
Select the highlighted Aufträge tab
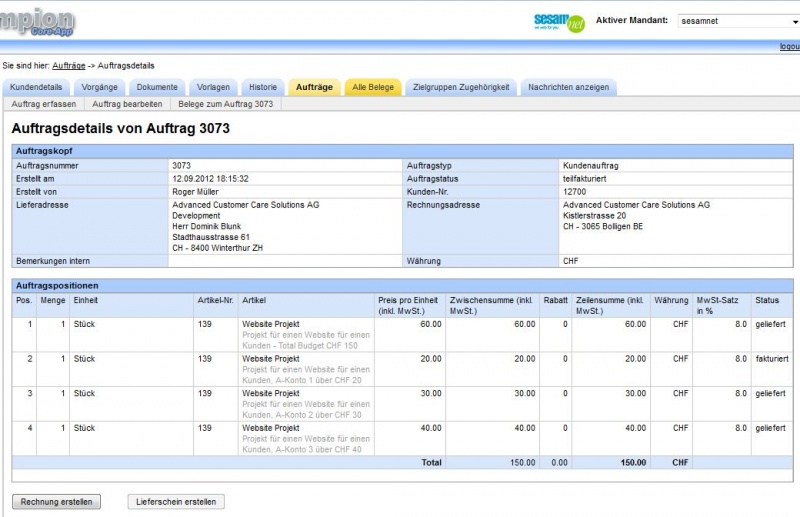(314, 87)
